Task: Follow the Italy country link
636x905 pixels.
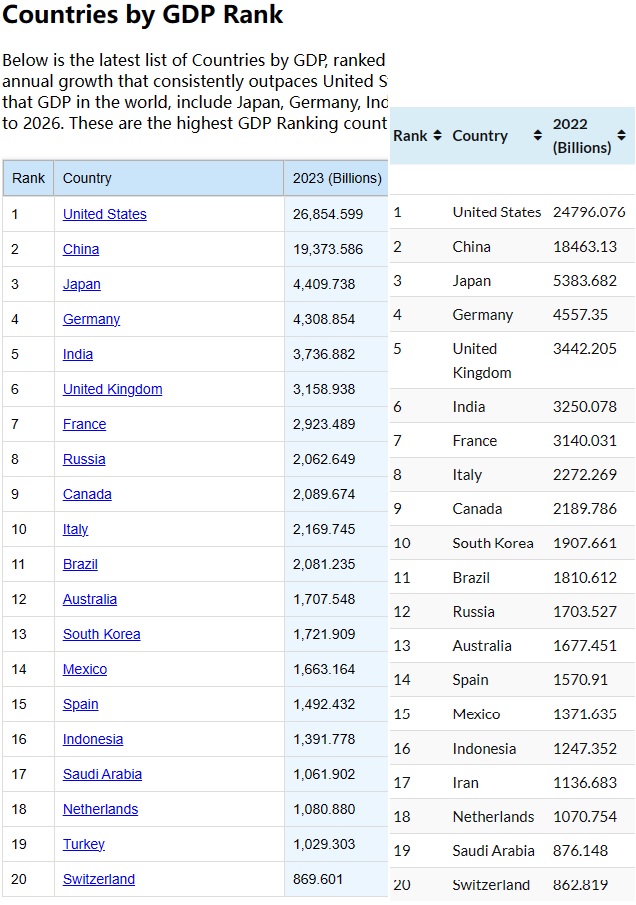Action: [x=76, y=529]
